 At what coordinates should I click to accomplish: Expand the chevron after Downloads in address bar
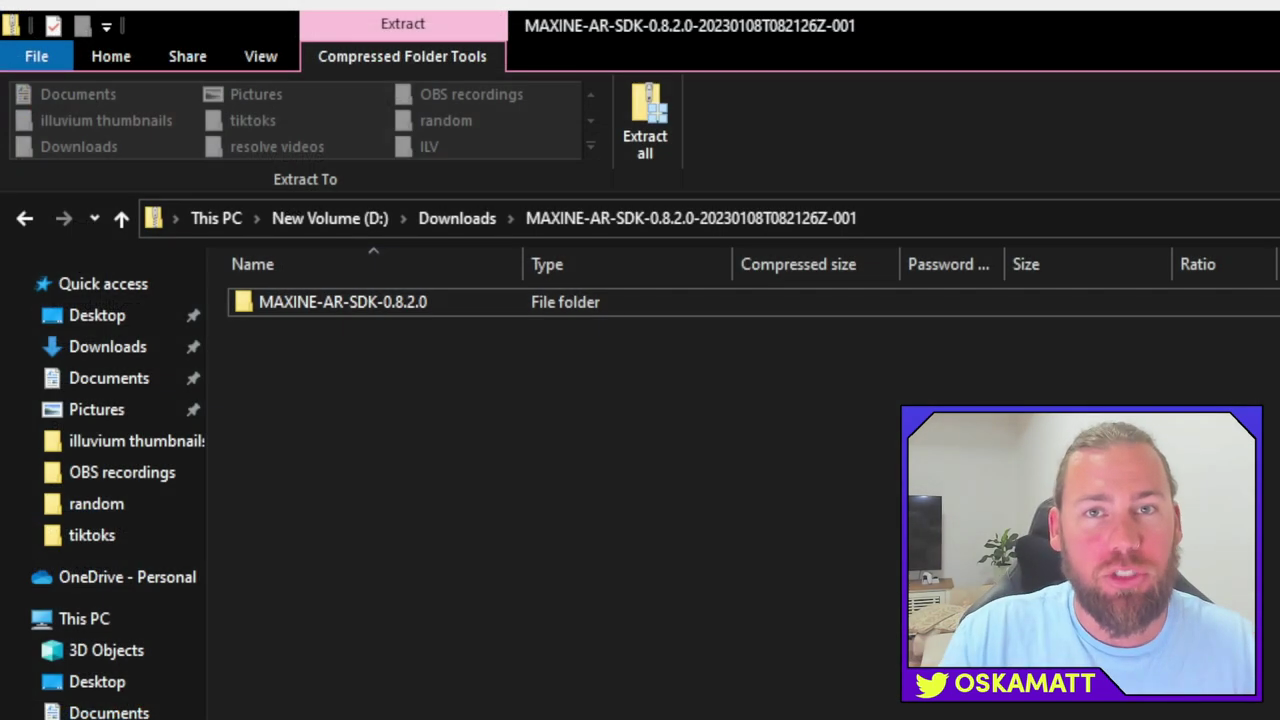point(511,218)
